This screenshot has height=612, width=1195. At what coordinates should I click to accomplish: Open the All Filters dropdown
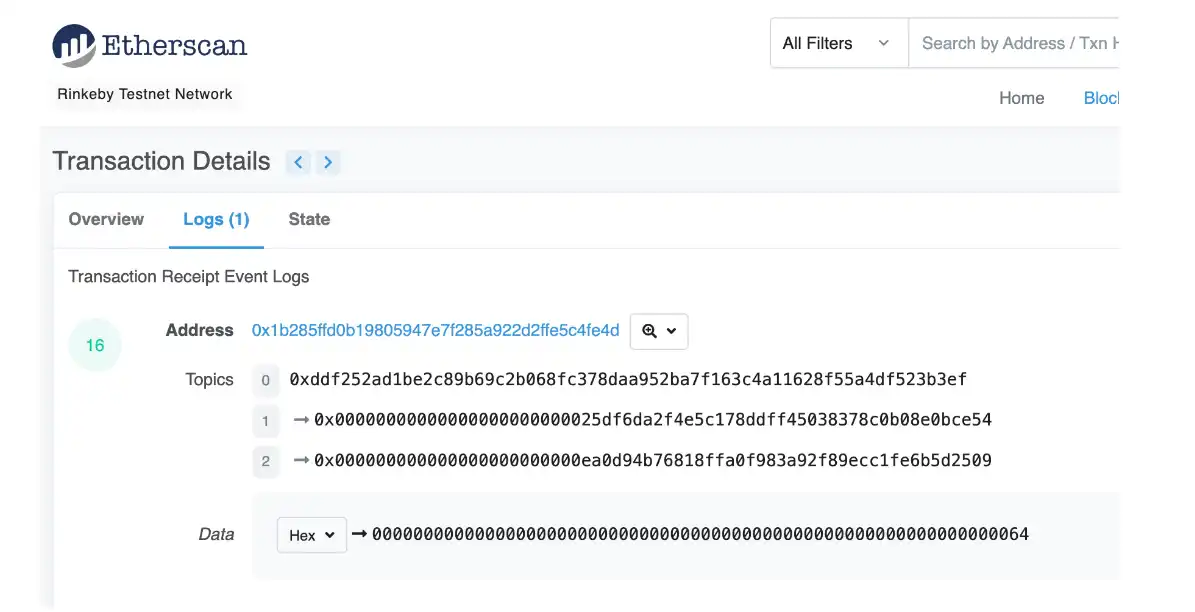tap(838, 44)
